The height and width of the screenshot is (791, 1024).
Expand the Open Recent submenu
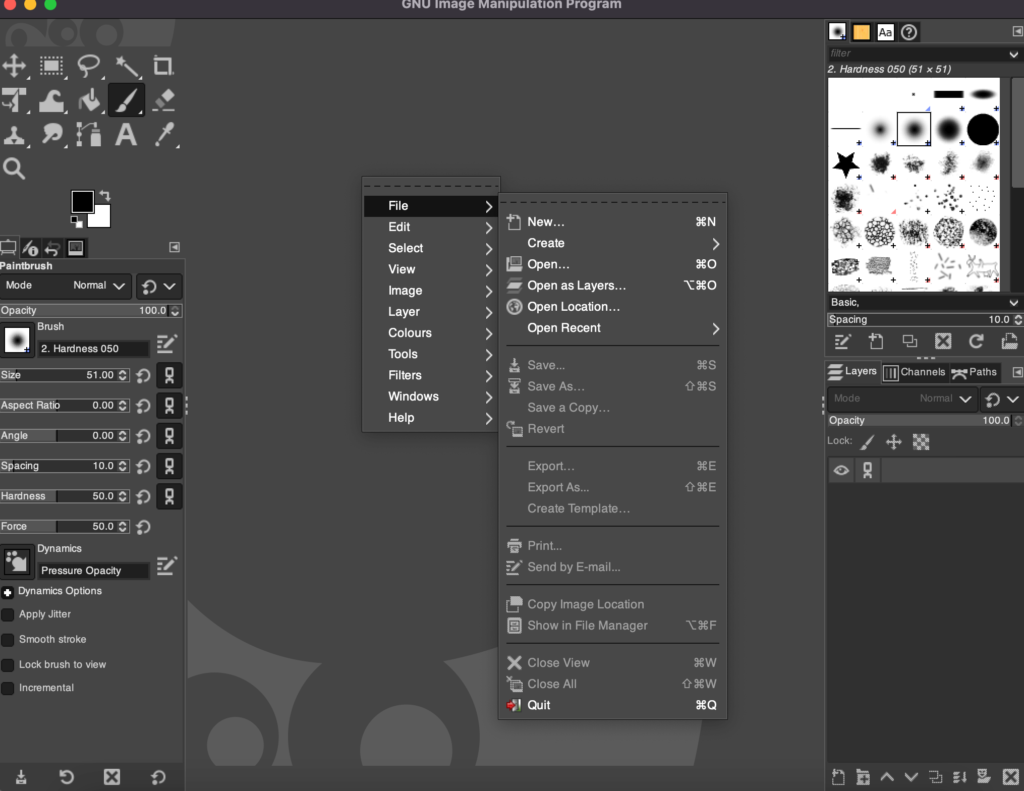pyautogui.click(x=613, y=328)
